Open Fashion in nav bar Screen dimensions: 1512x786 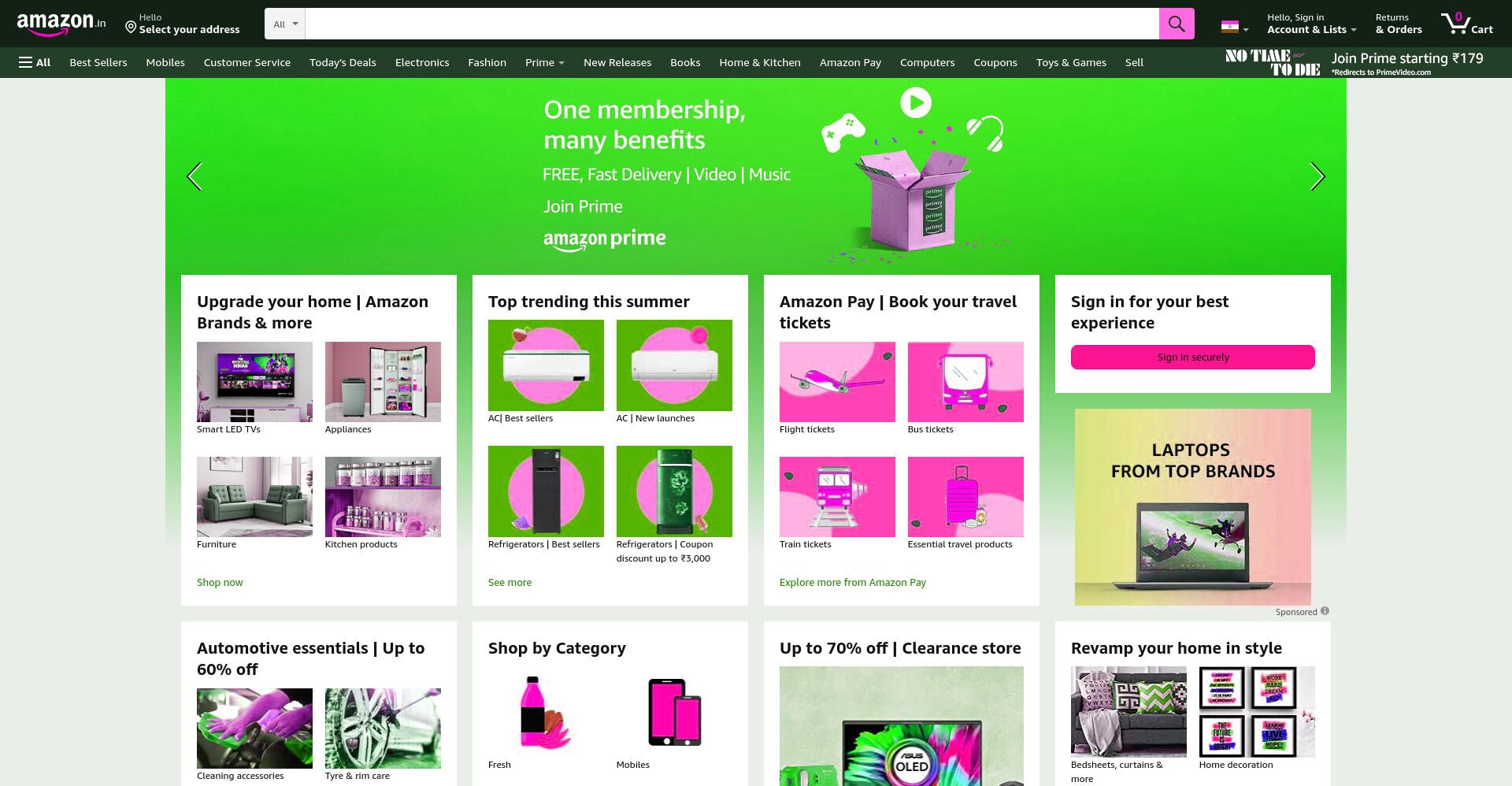tap(487, 62)
